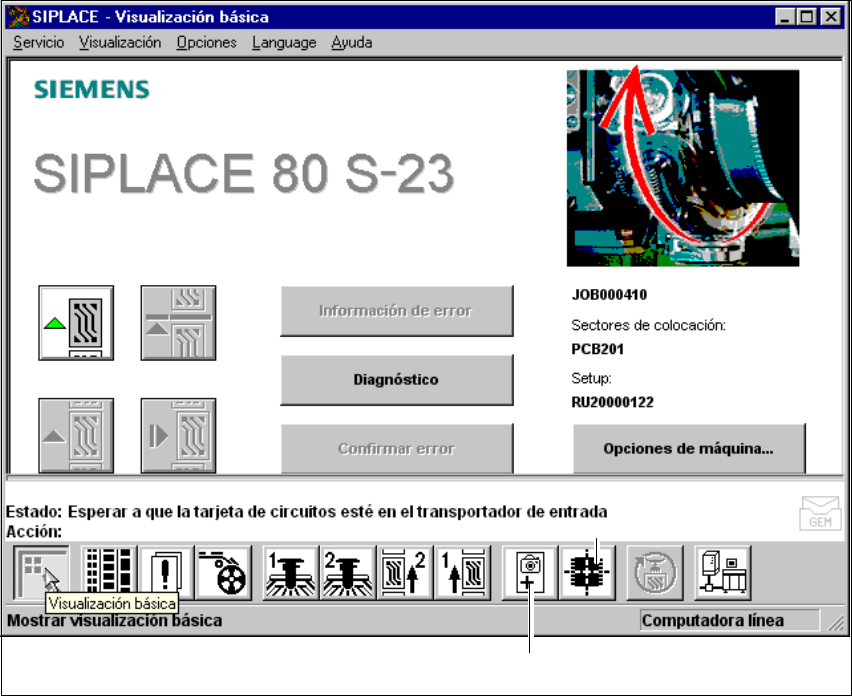Click PCB conveyor 1 icon
This screenshot has width=852, height=696.
[462, 573]
